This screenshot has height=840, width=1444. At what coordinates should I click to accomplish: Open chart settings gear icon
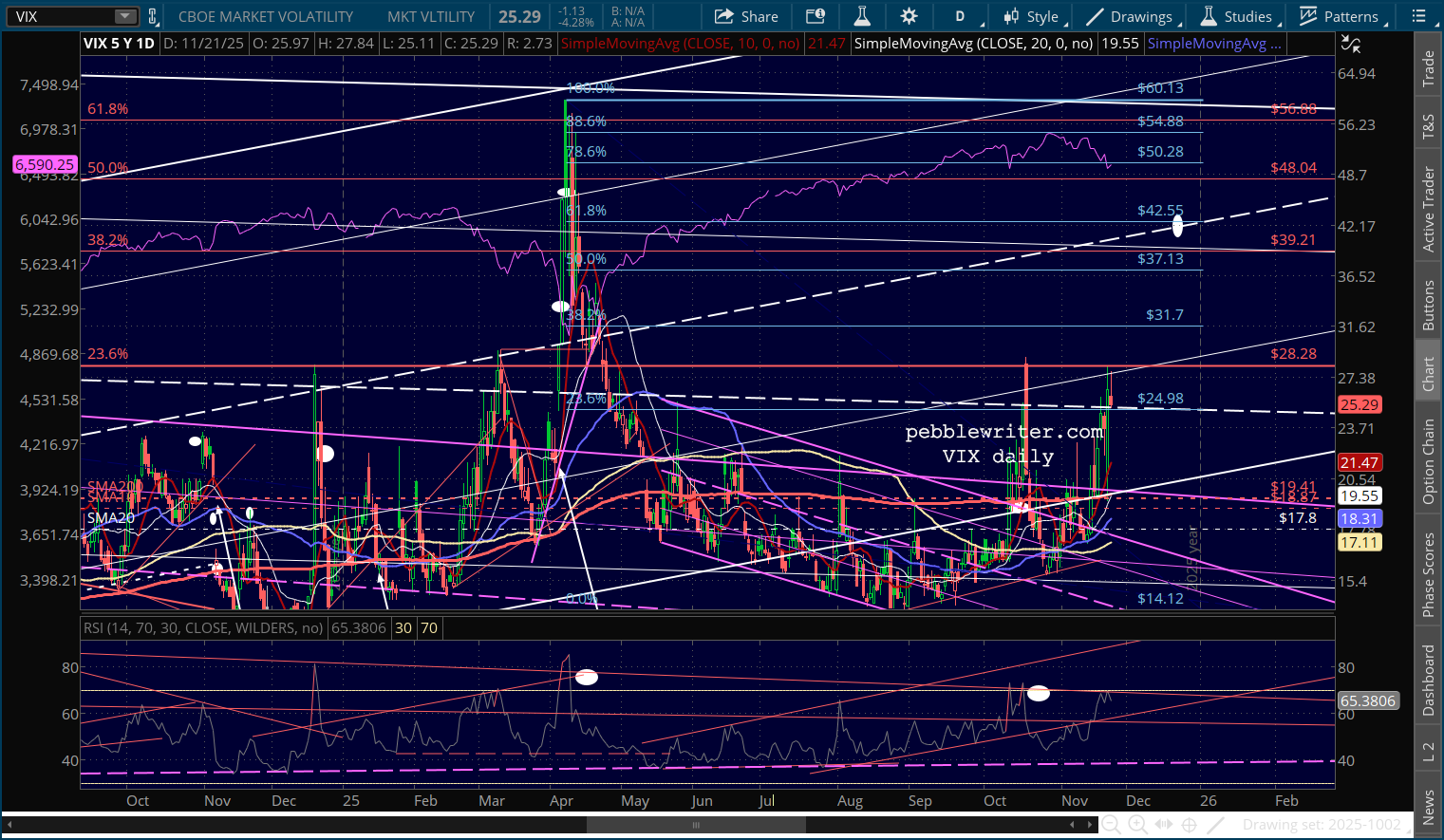(x=909, y=16)
